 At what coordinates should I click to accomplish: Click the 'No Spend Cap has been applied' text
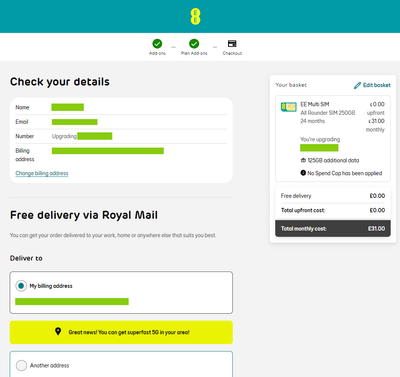pos(345,173)
